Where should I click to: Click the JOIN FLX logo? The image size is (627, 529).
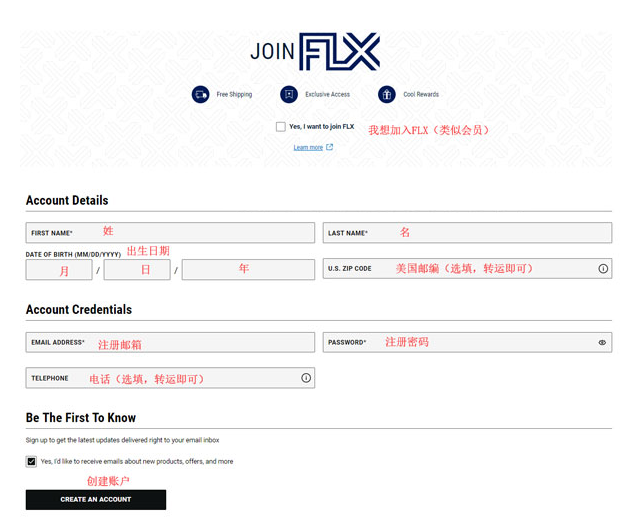[x=315, y=52]
